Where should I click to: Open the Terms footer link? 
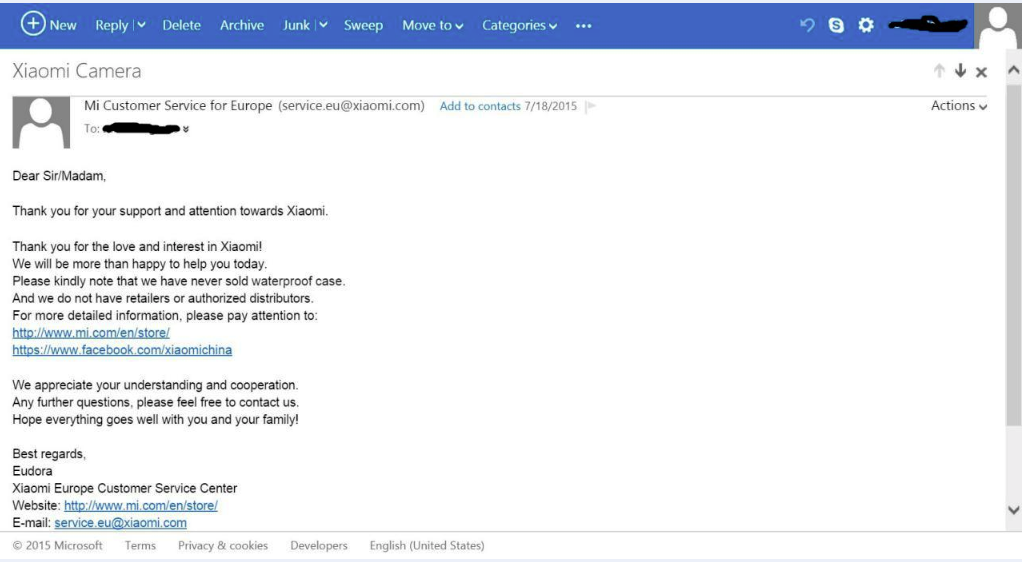tap(140, 546)
